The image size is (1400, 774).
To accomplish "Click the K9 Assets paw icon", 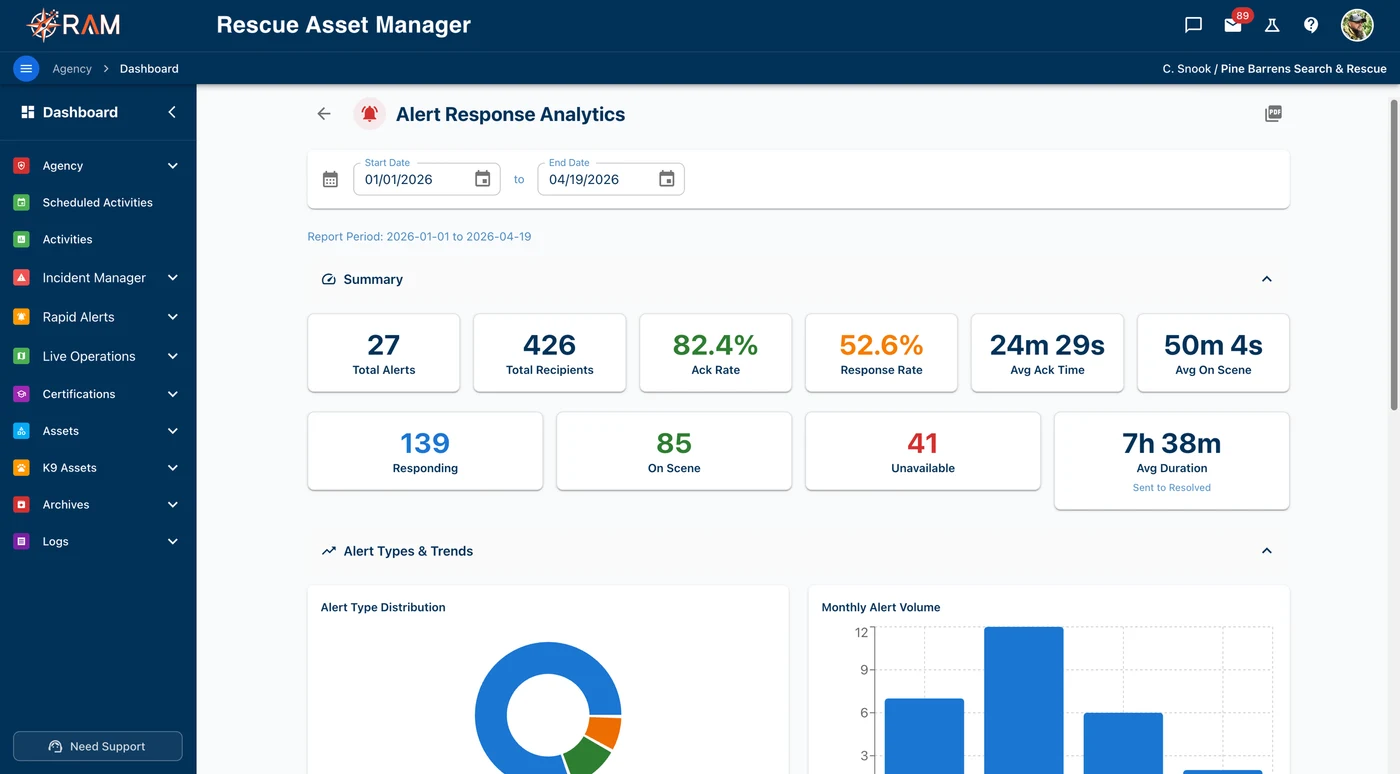I will (x=21, y=468).
